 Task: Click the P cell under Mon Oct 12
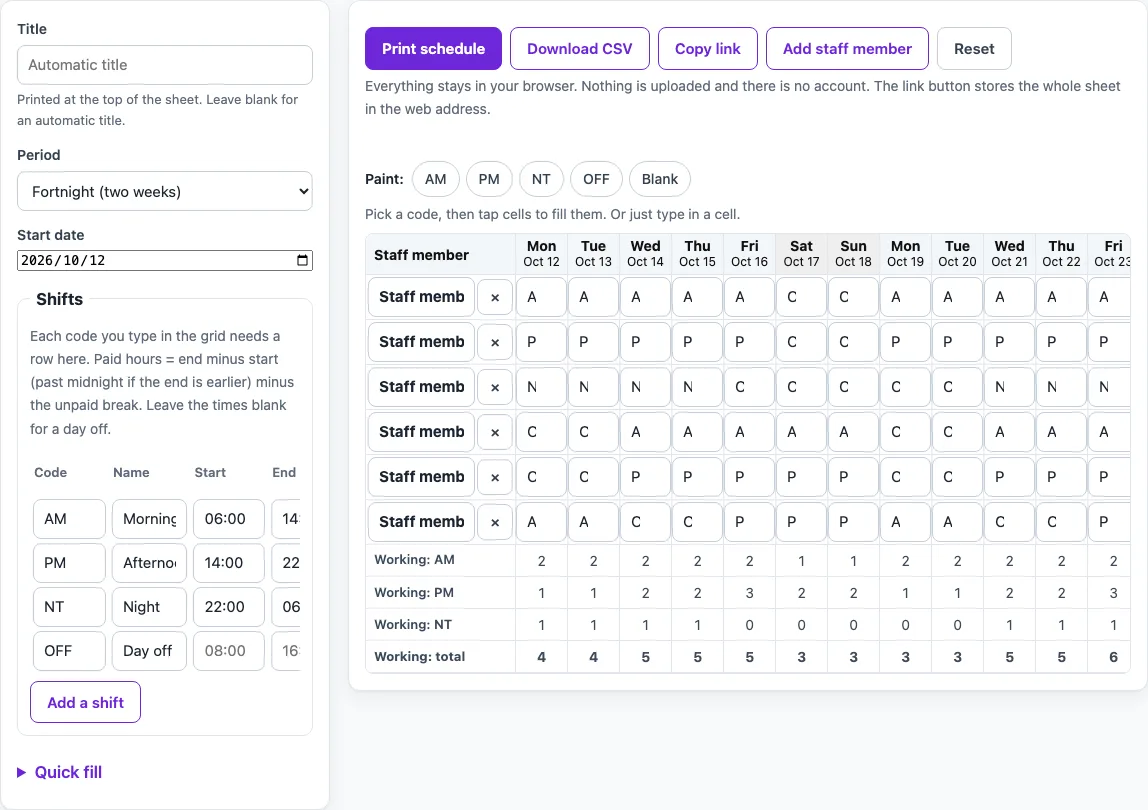pyautogui.click(x=542, y=342)
